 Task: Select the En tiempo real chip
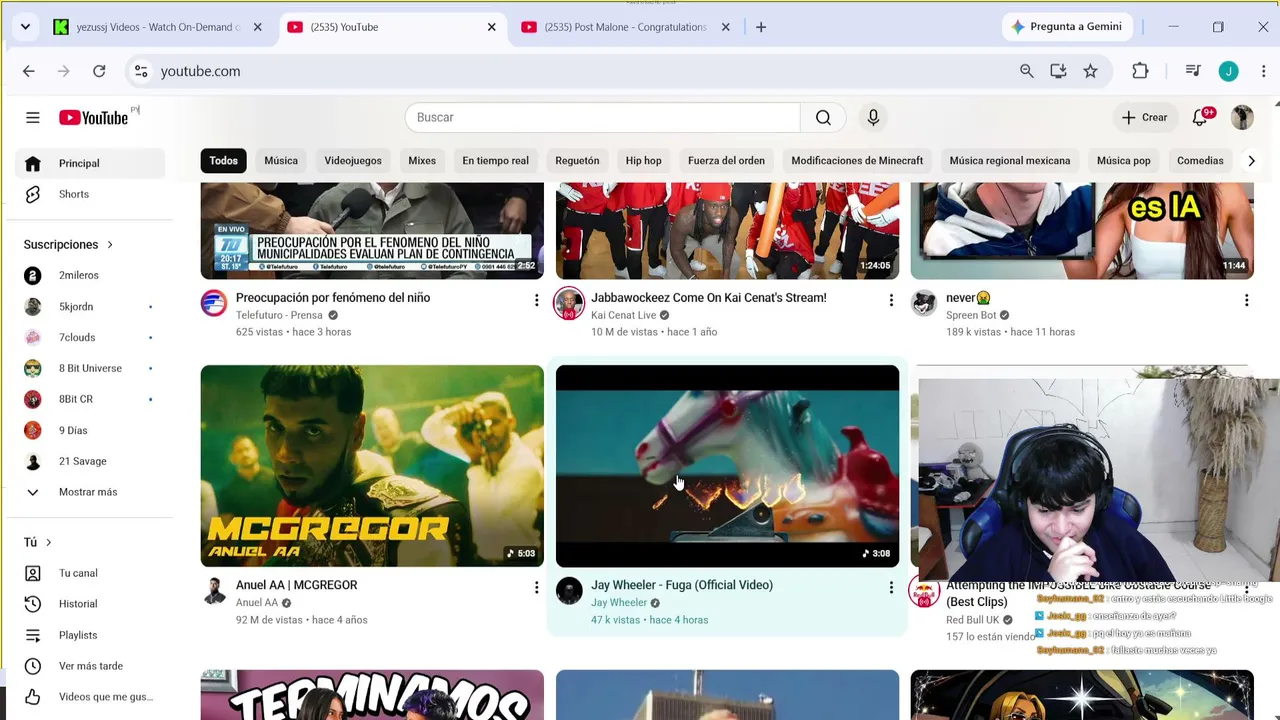[x=495, y=161]
